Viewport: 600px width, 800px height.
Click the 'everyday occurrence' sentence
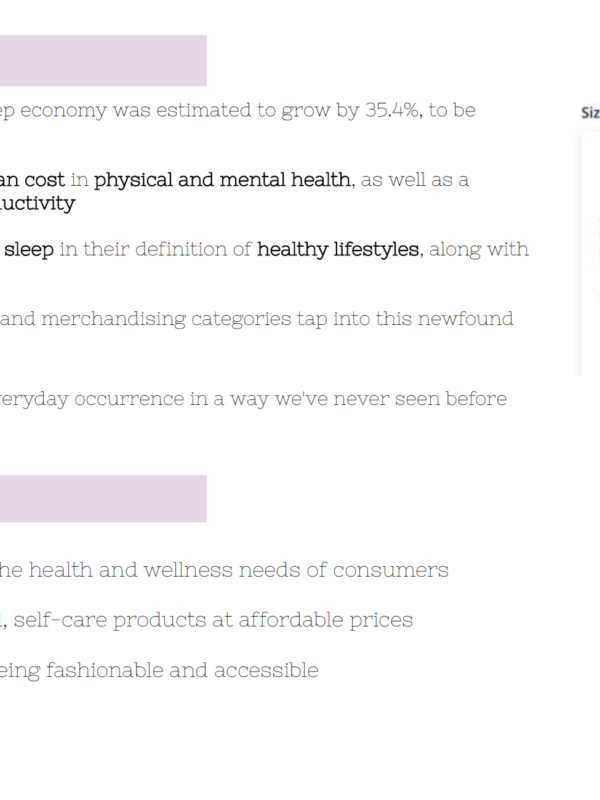pos(254,399)
